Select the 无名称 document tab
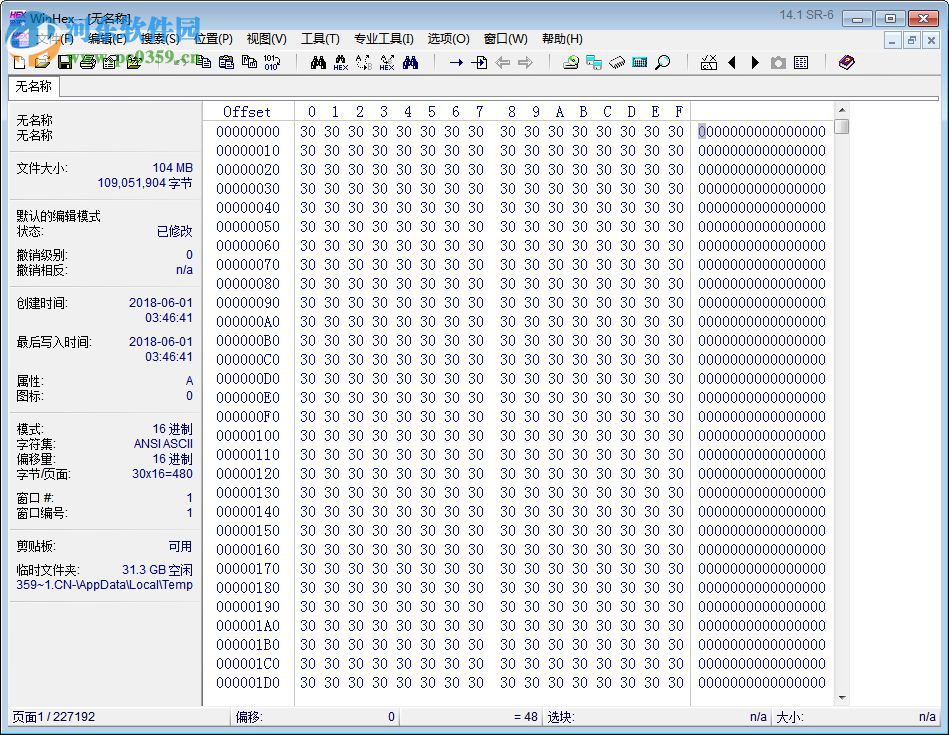The width and height of the screenshot is (949, 735). [34, 87]
